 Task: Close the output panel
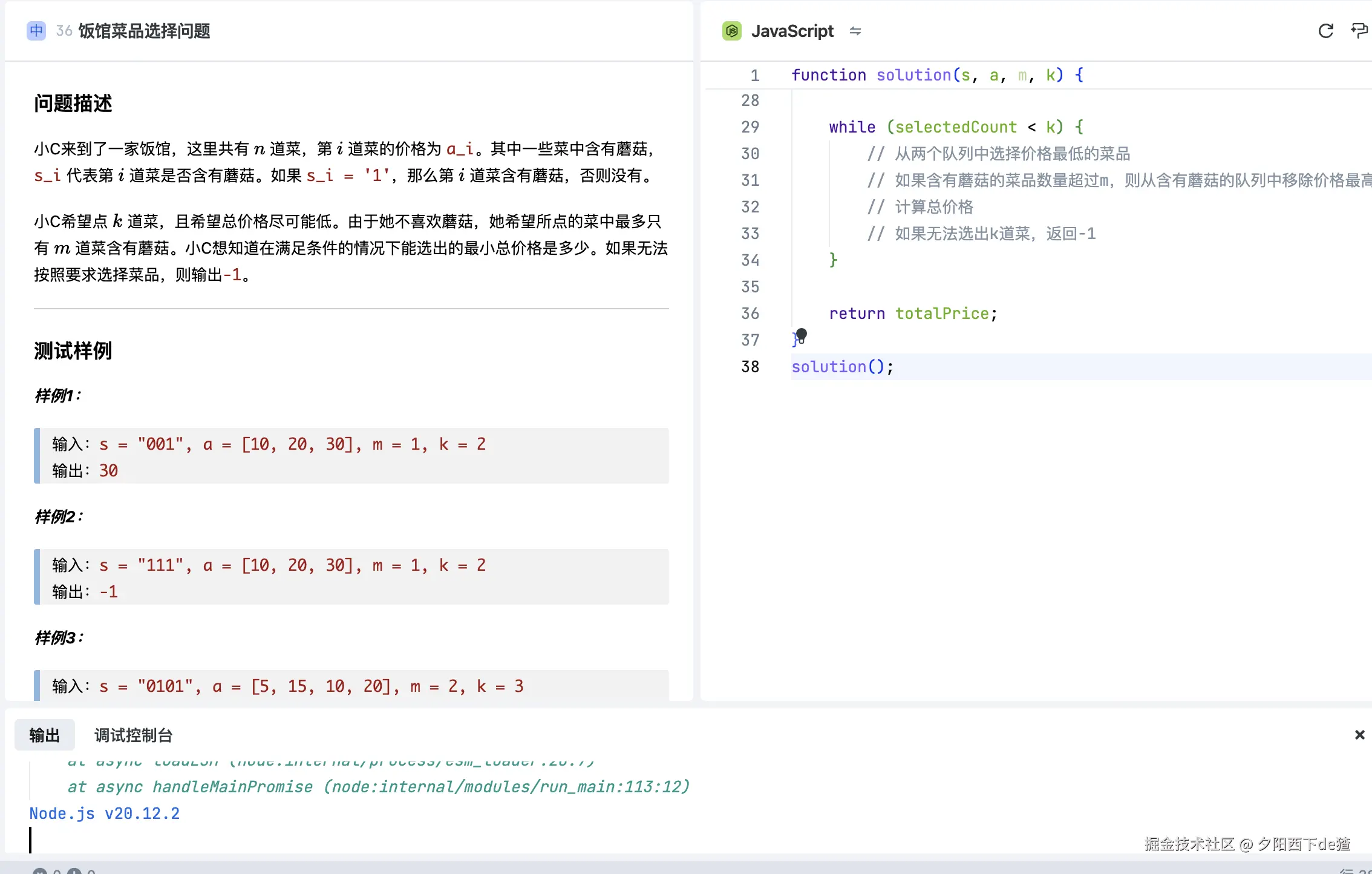[x=1359, y=735]
